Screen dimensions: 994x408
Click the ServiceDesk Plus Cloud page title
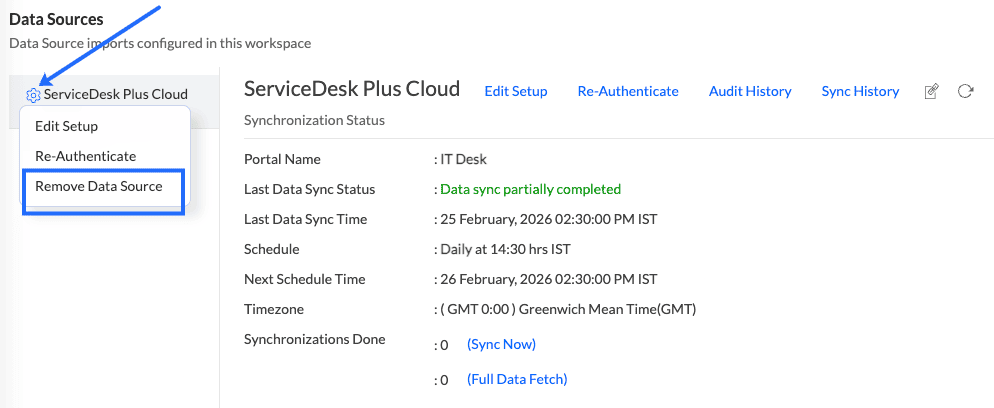352,89
